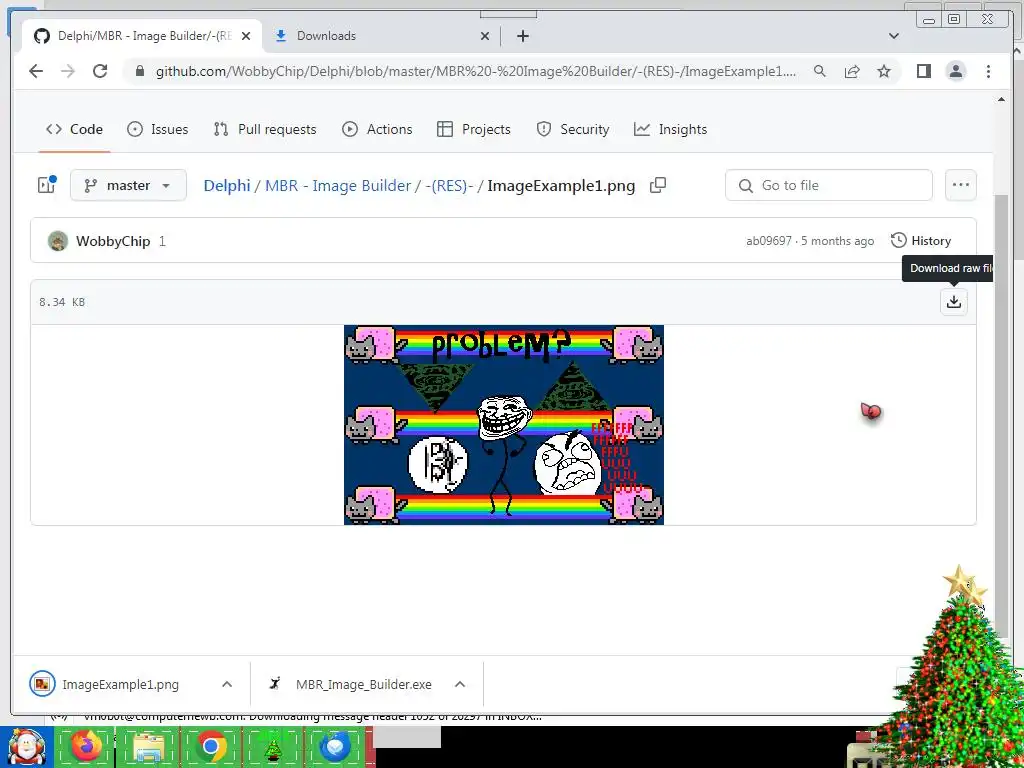Open WobbyChip's avatar profile
The image size is (1024, 768).
click(x=57, y=241)
